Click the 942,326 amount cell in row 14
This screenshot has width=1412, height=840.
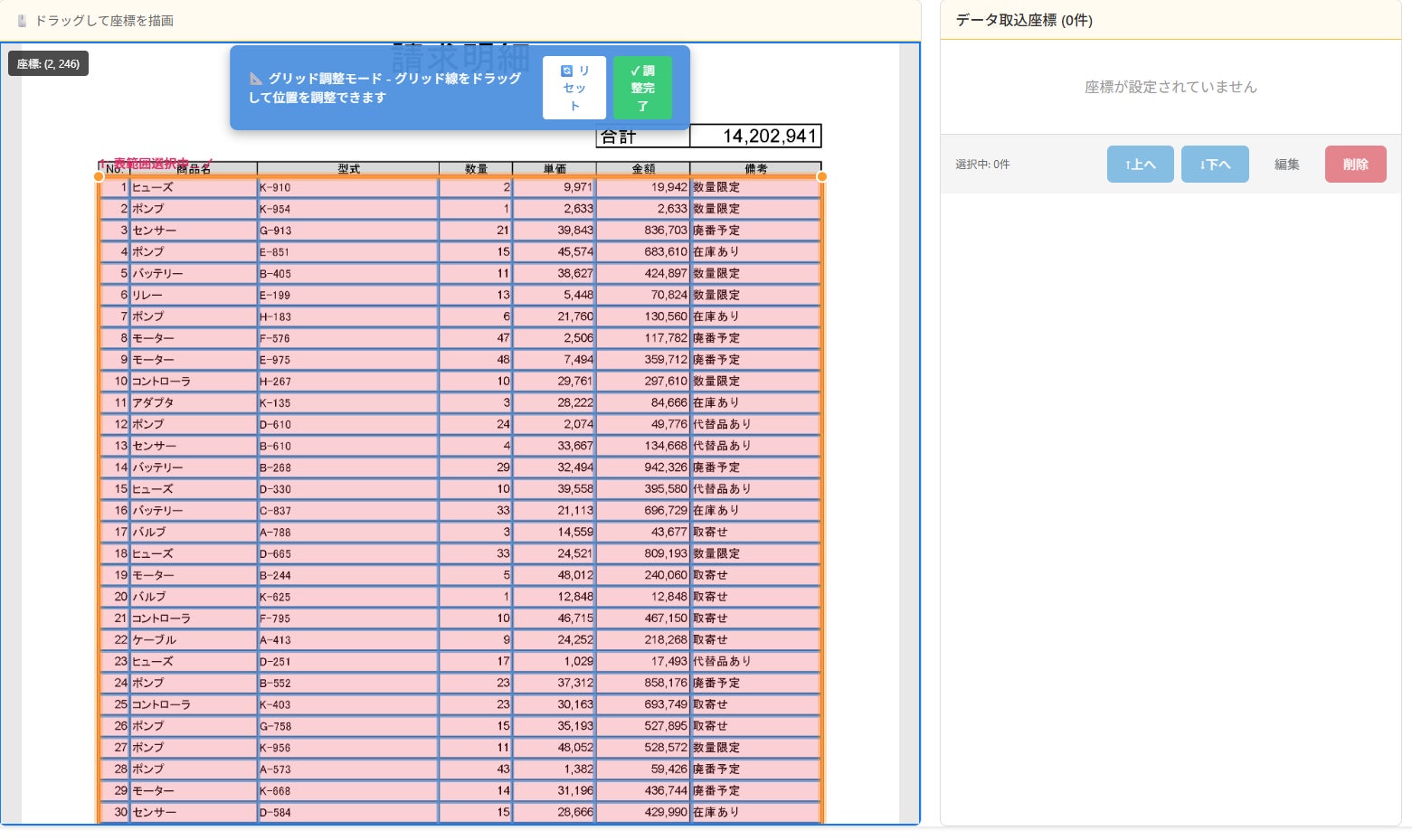[x=643, y=467]
